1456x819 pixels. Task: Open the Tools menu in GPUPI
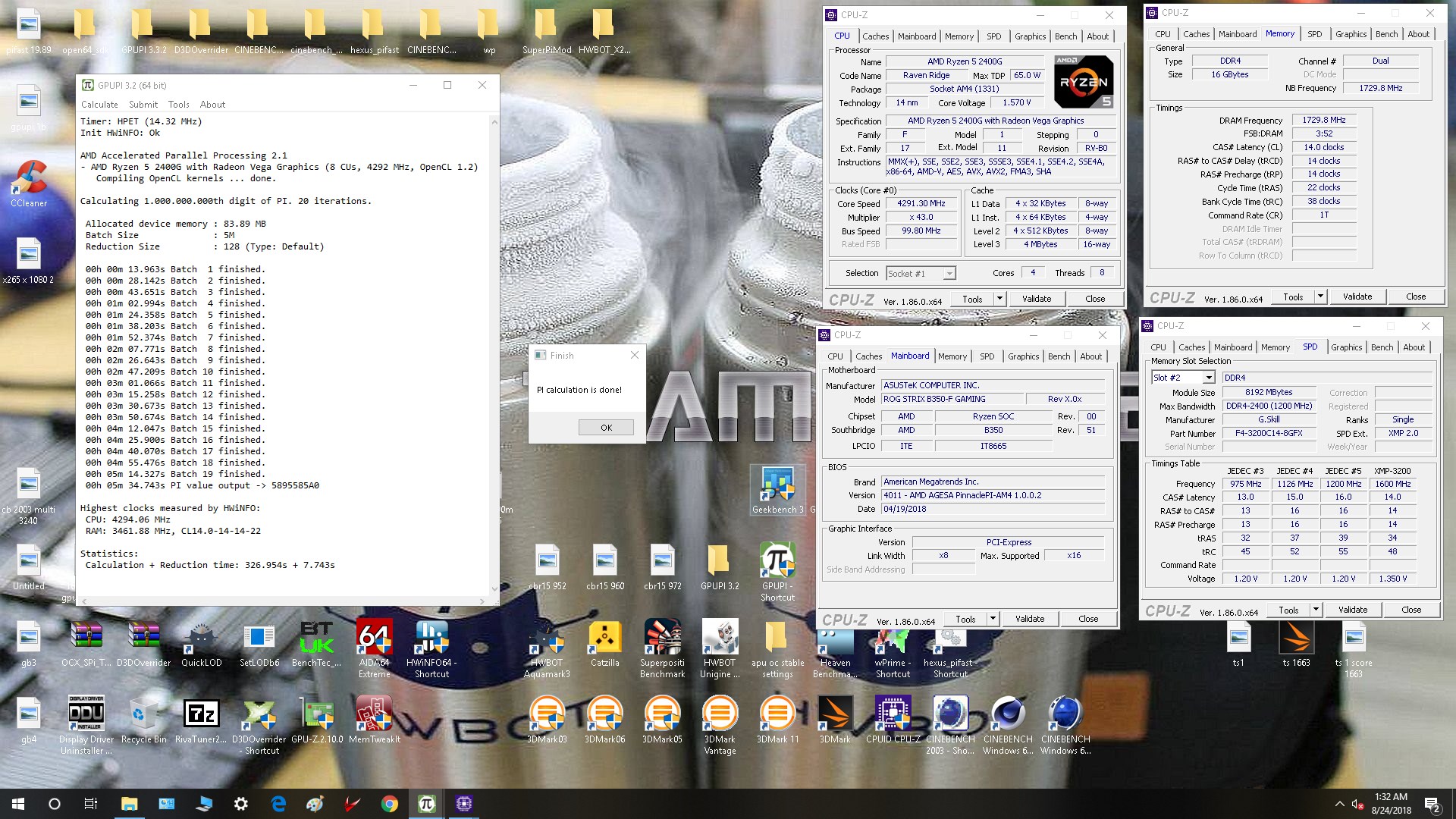point(179,105)
